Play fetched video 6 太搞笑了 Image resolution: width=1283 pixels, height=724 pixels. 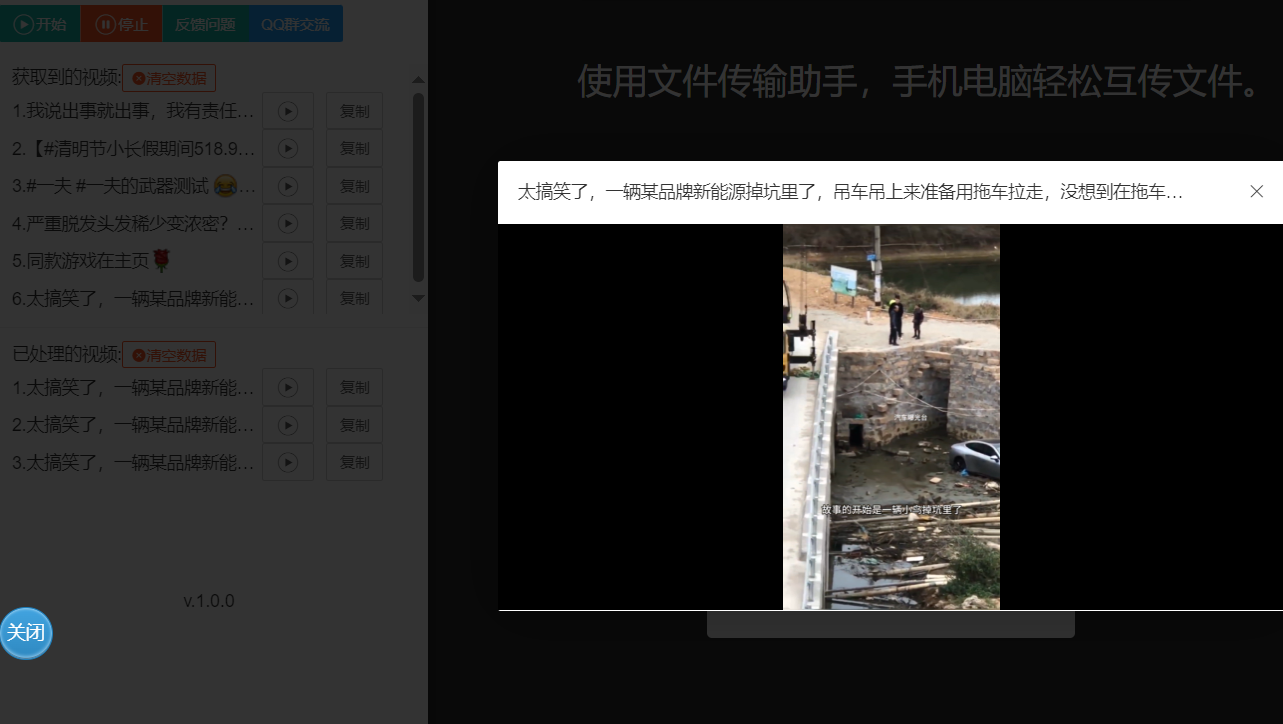[288, 297]
